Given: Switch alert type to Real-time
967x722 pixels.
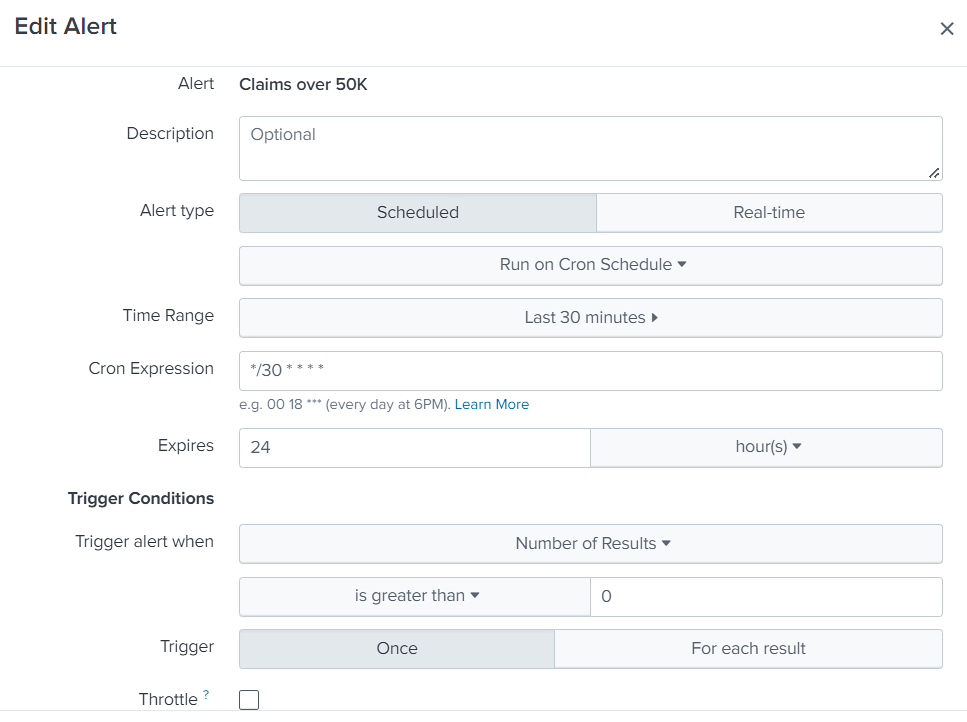Looking at the screenshot, I should (x=768, y=212).
